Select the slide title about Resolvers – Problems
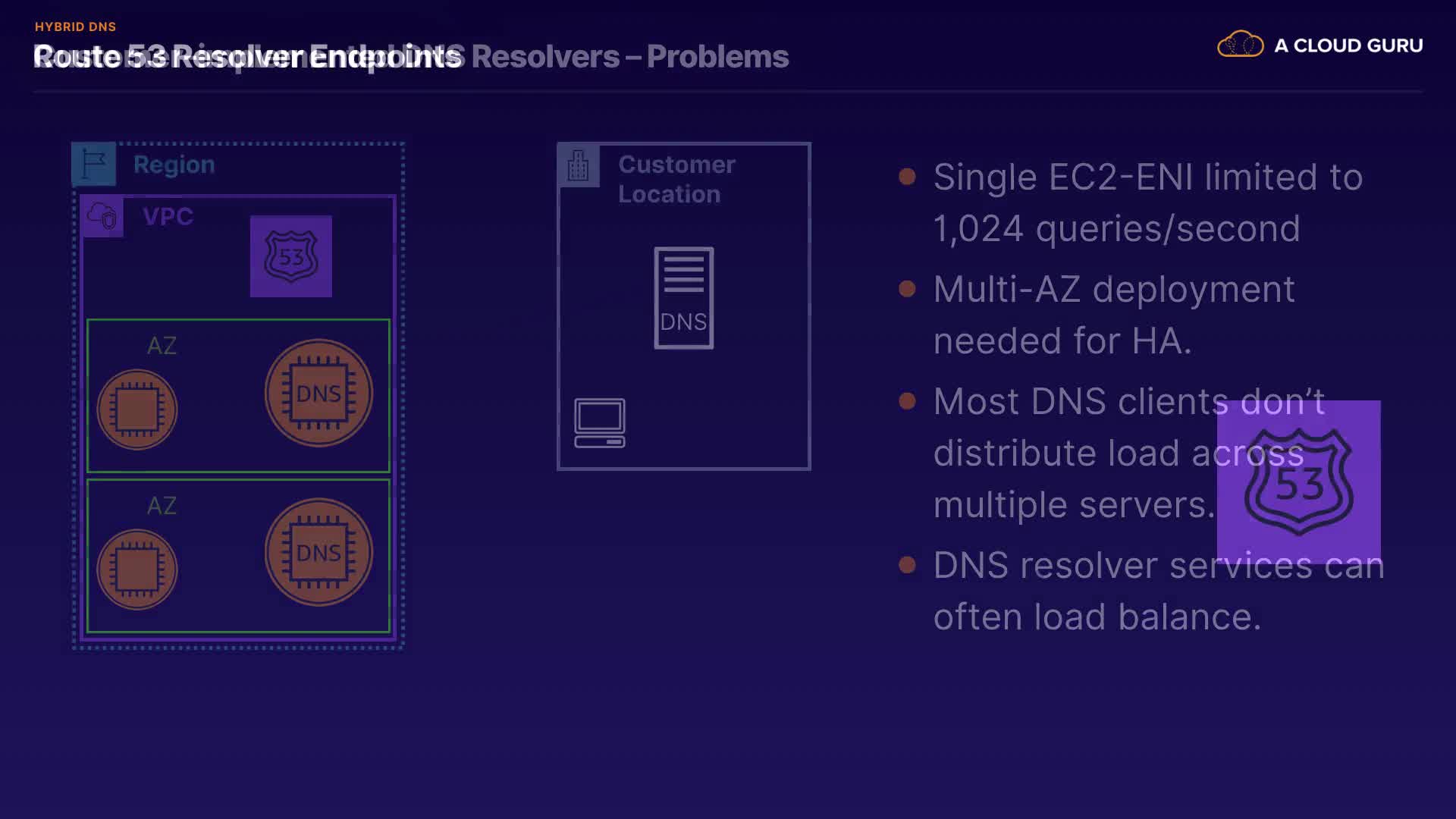This screenshot has height=819, width=1456. [629, 57]
